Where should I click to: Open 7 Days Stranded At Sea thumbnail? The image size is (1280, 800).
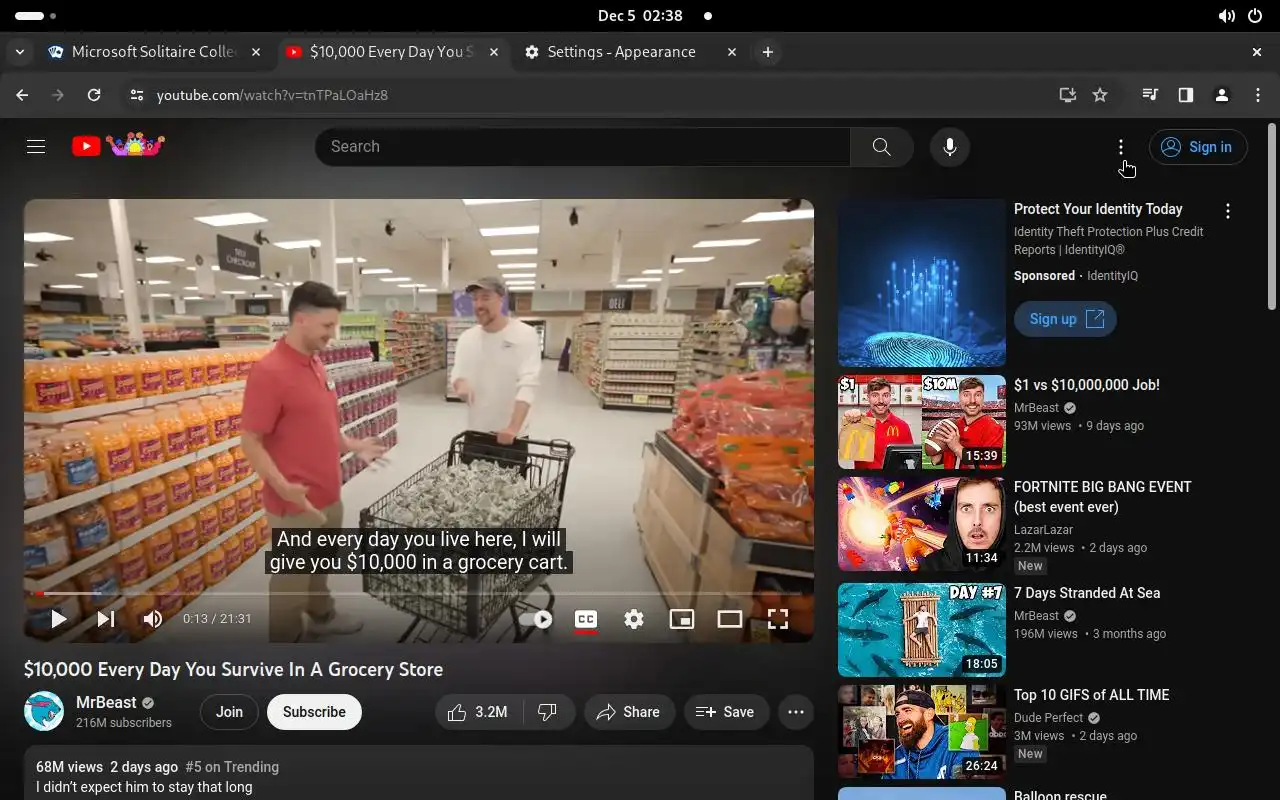tap(922, 630)
